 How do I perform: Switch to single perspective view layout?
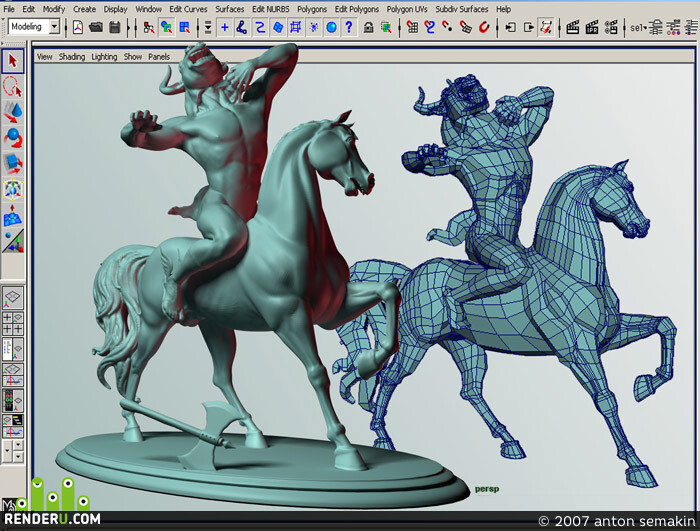[x=12, y=298]
